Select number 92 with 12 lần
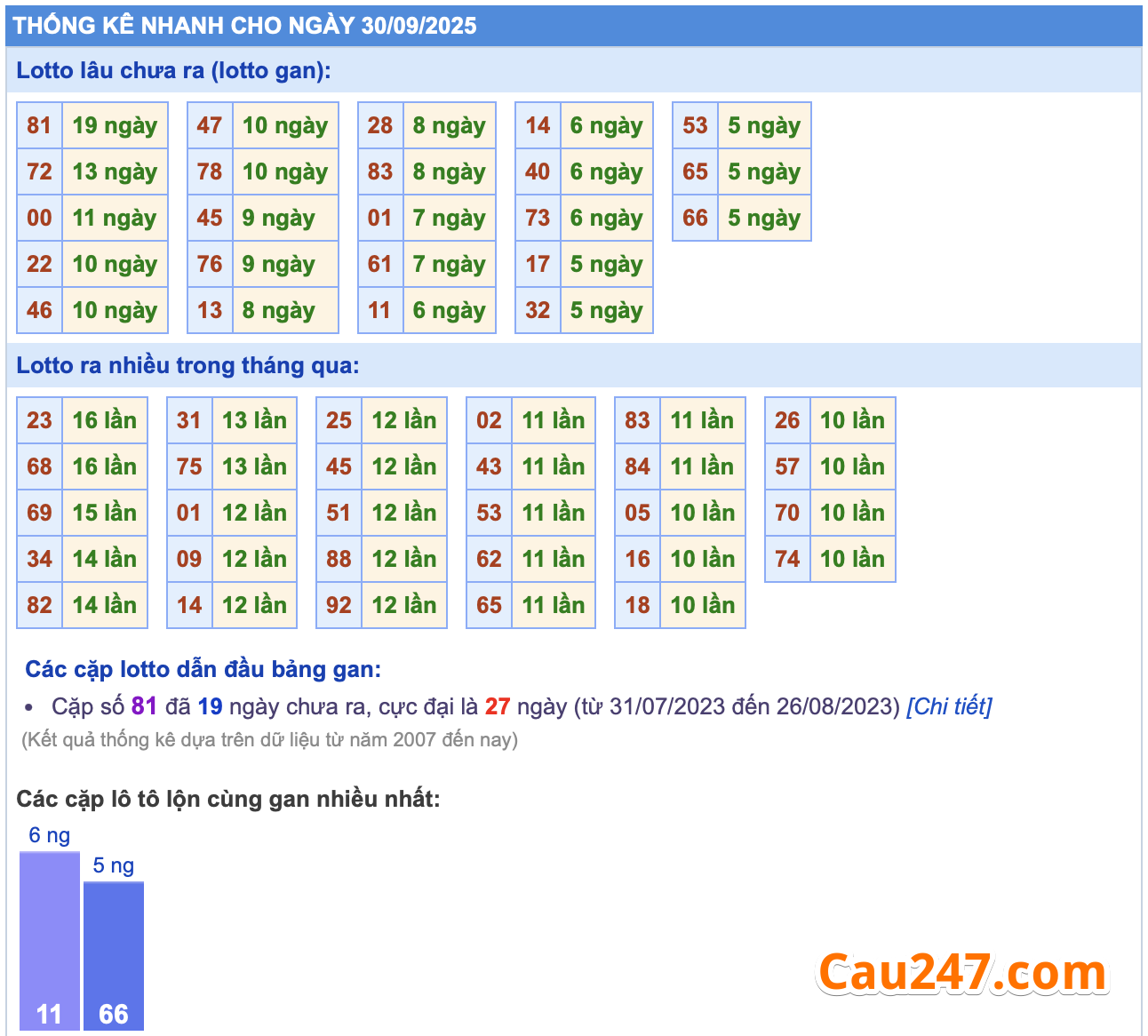The image size is (1148, 1036). (339, 605)
